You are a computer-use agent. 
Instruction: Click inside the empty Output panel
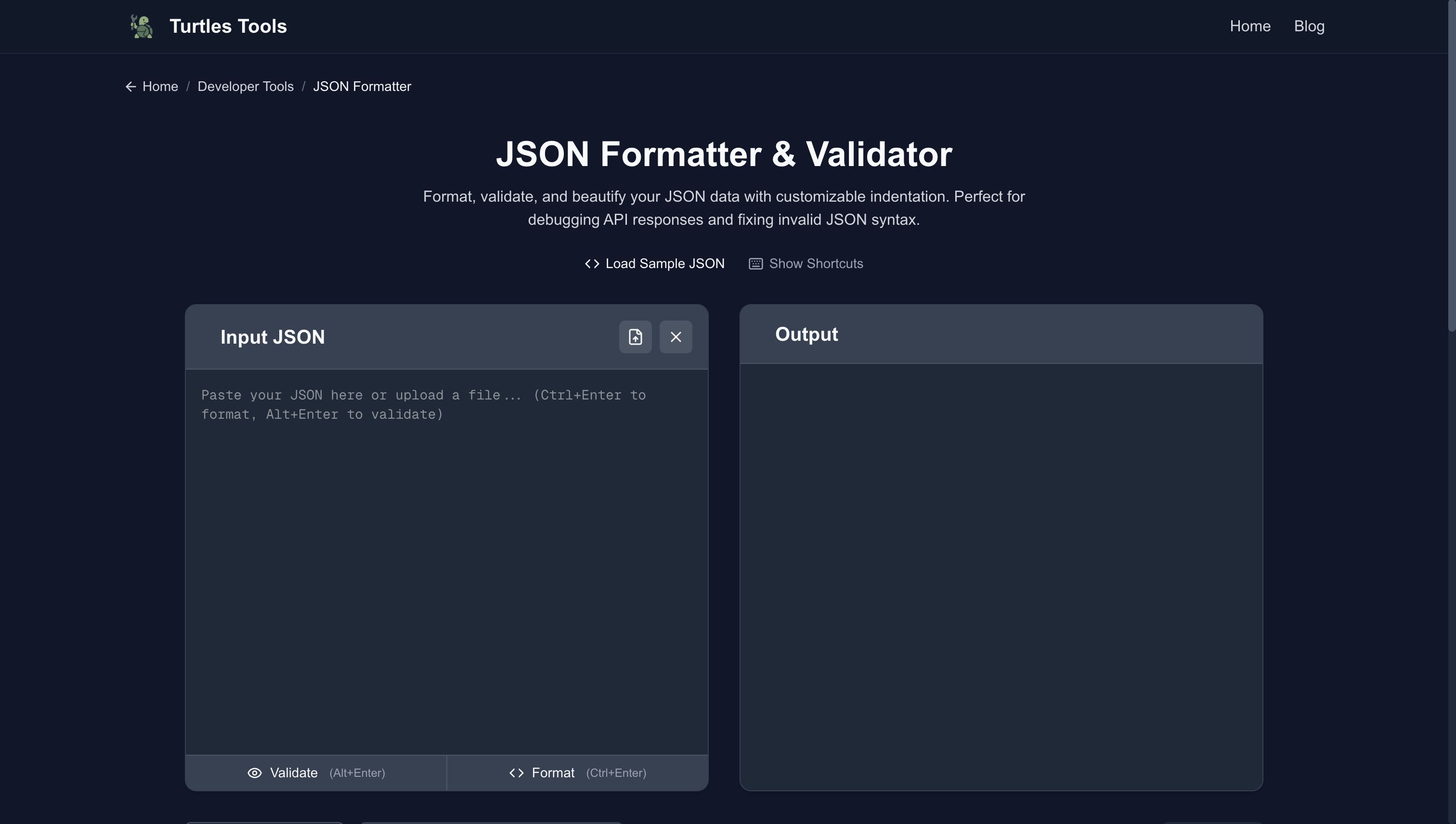click(x=1001, y=576)
